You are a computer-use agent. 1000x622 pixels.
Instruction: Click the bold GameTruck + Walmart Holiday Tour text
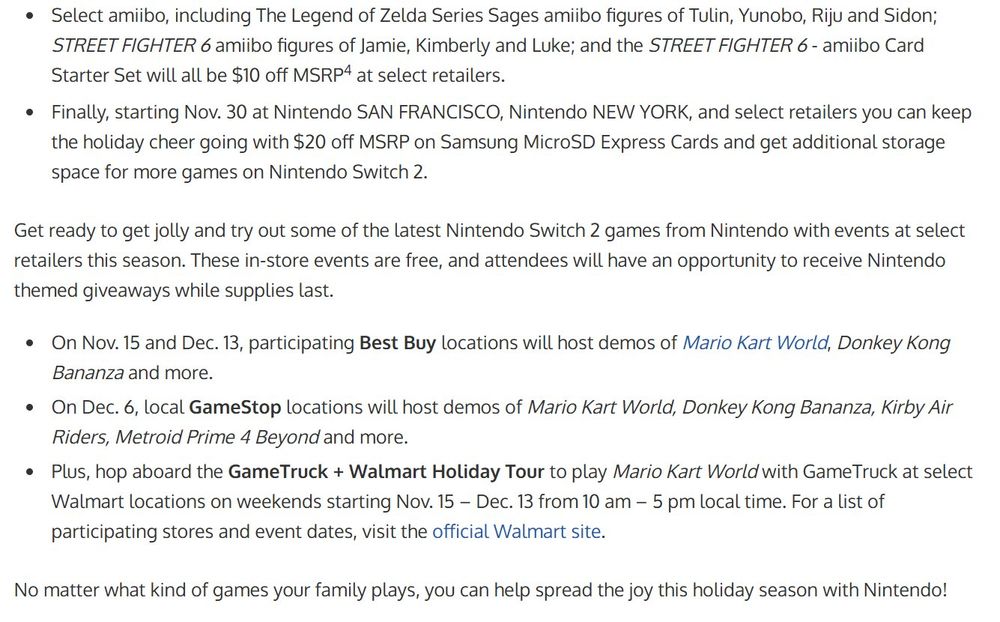click(x=386, y=471)
